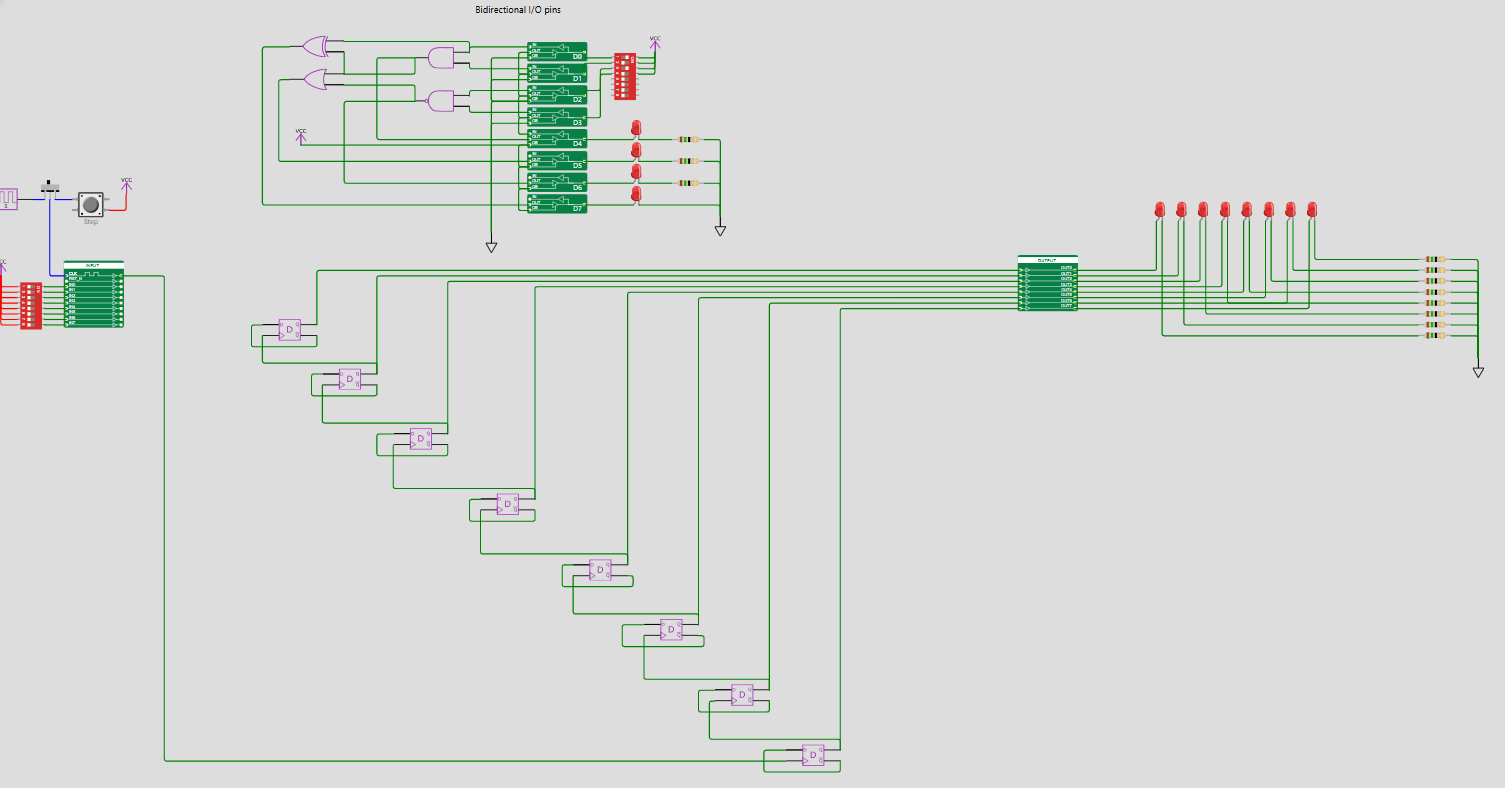The width and height of the screenshot is (1505, 788).
Task: Click the 'Bidirectional I/O pins' title text
Action: pyautogui.click(x=517, y=9)
